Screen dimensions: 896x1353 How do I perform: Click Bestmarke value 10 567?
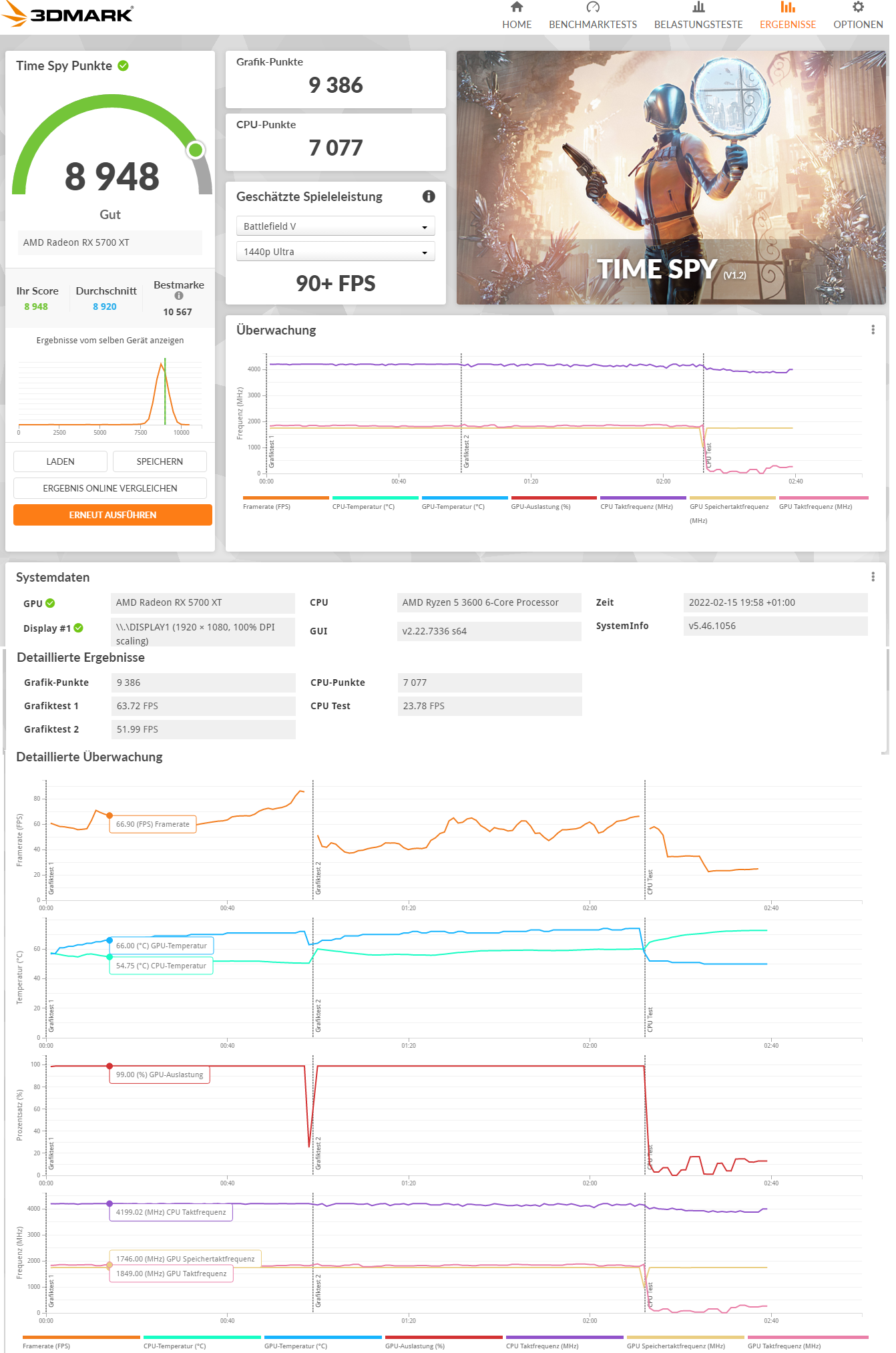(178, 312)
